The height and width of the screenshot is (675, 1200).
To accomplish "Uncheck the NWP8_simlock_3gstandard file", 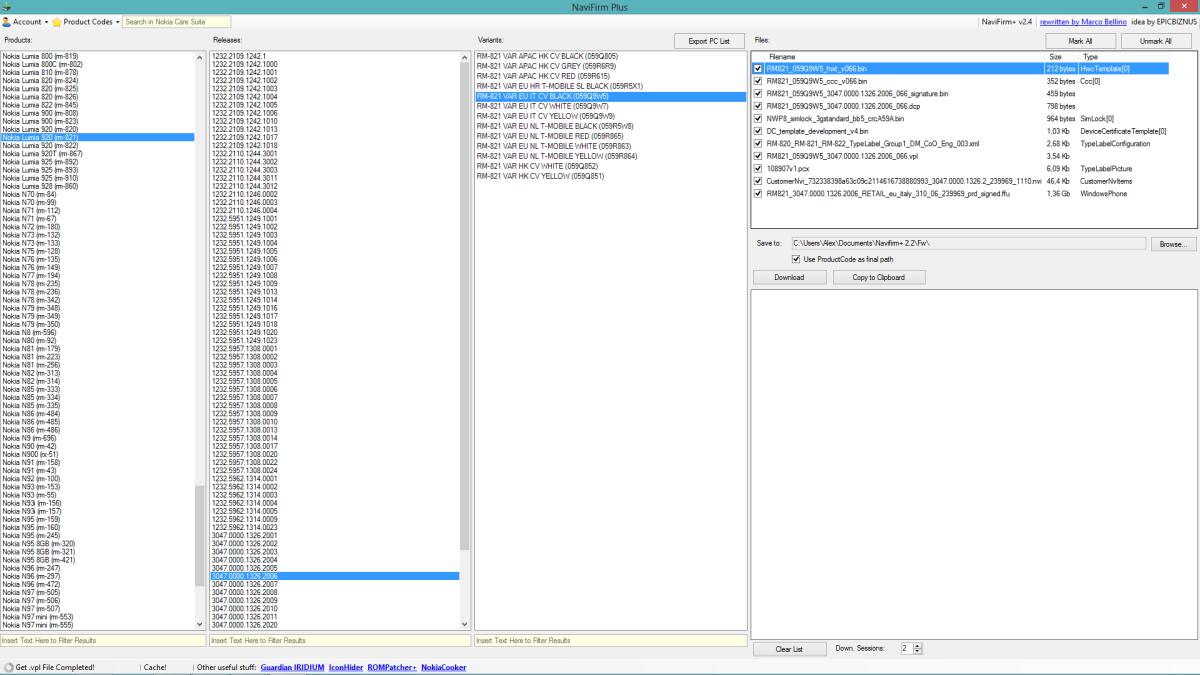I will coord(760,118).
